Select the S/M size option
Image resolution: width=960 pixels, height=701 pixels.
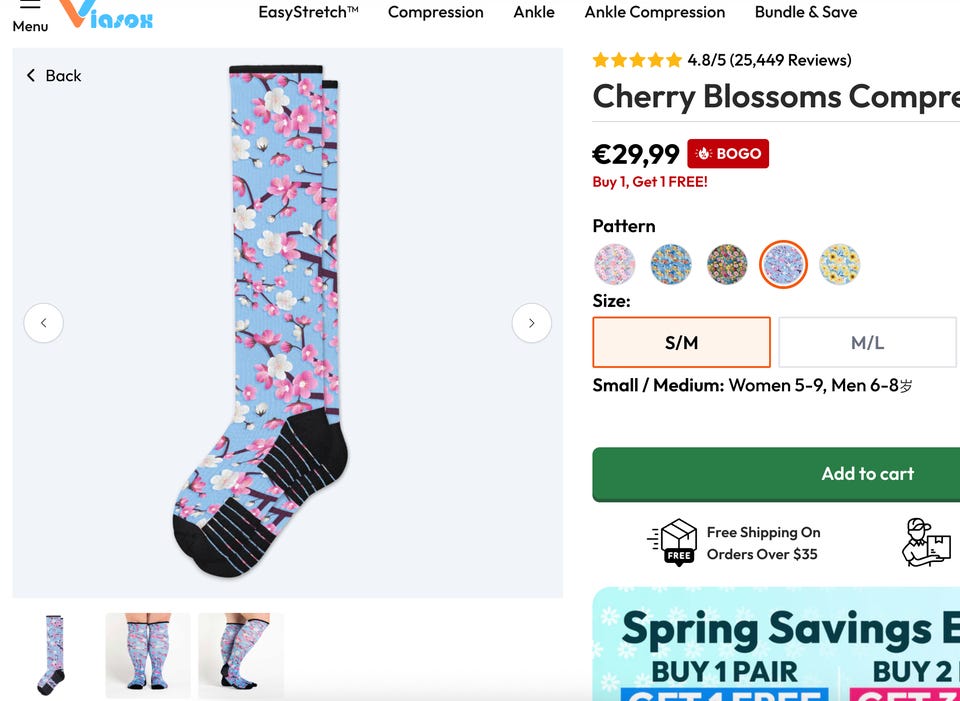click(x=681, y=342)
